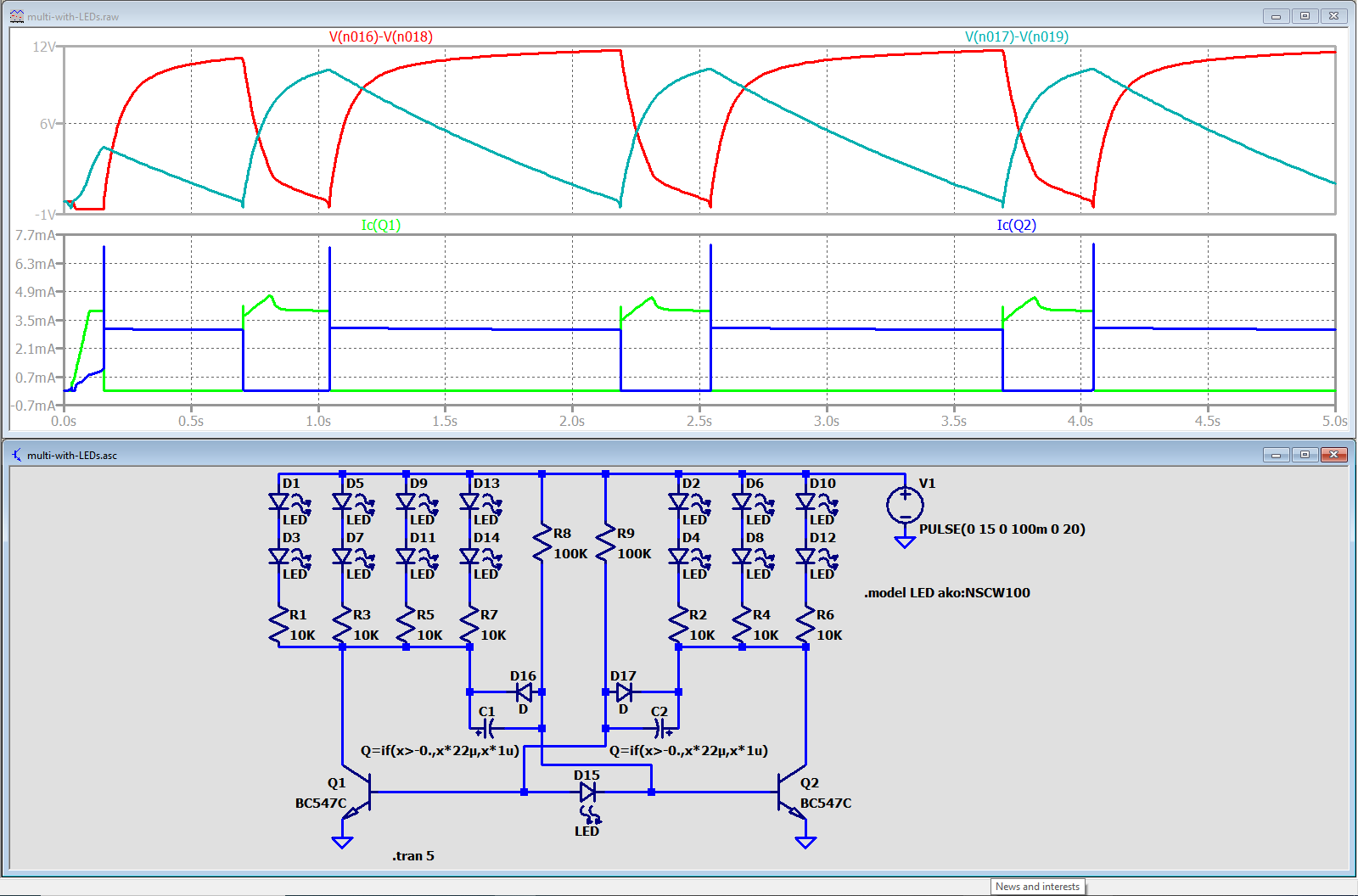Viewport: 1358px width, 896px height.
Task: Select diode D16 symbol
Action: (x=524, y=692)
